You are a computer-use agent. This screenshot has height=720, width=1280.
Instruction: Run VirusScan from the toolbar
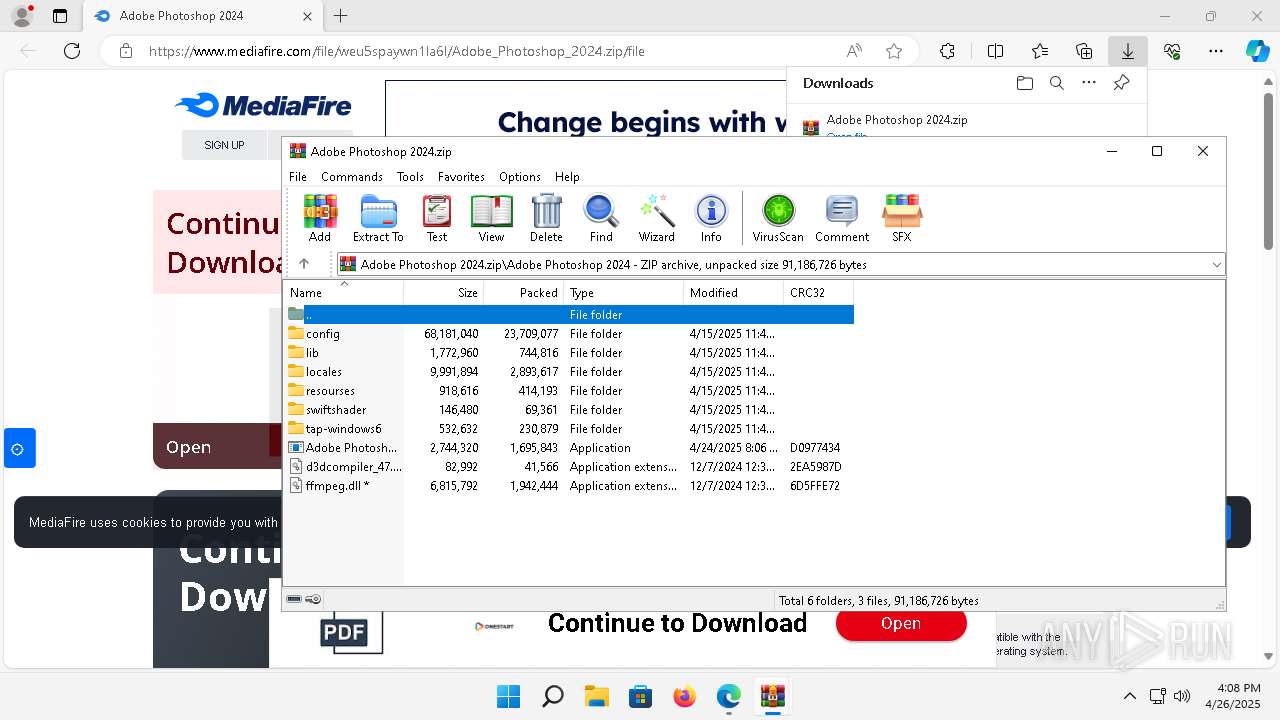(778, 218)
